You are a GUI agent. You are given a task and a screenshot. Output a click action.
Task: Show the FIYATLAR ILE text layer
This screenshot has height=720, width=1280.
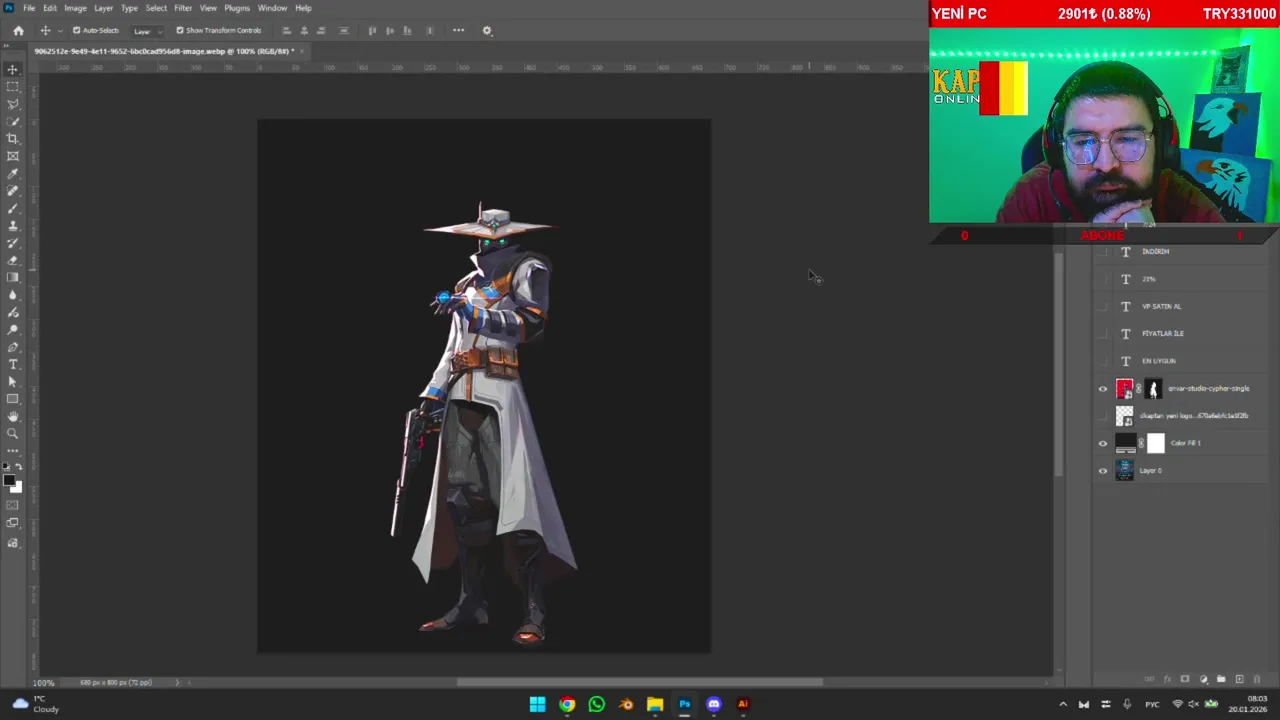(1103, 334)
